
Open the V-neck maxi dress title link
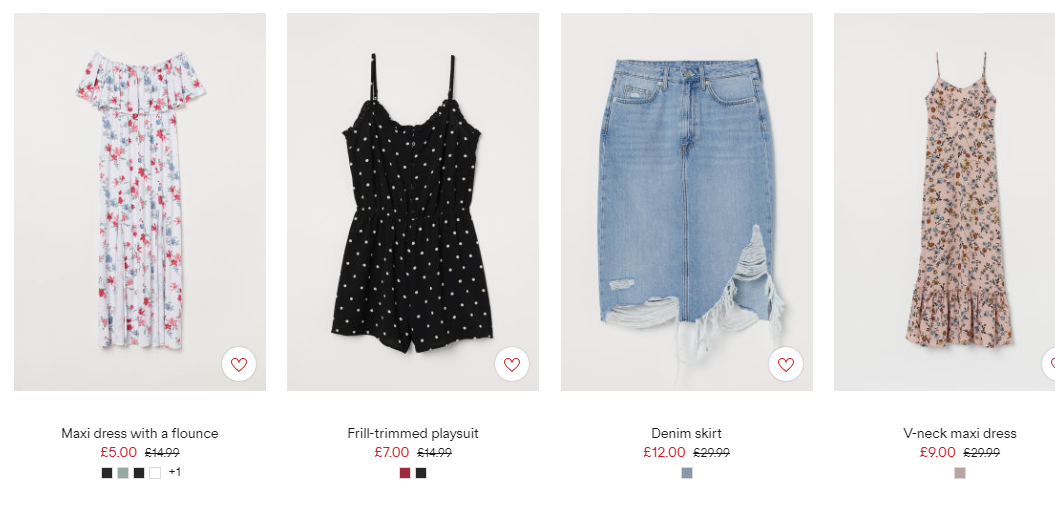[x=959, y=433]
